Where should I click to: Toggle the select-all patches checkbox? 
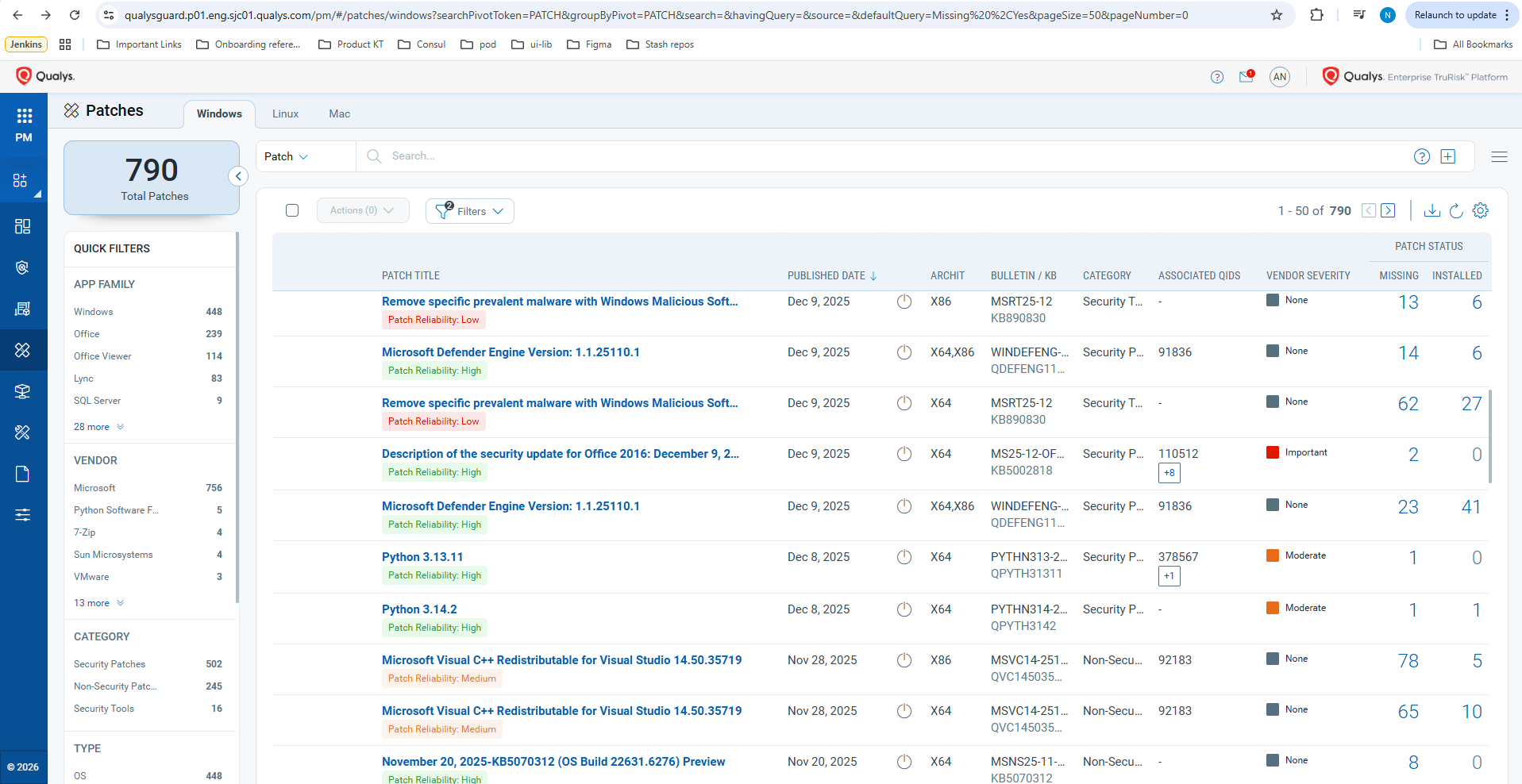pos(292,210)
